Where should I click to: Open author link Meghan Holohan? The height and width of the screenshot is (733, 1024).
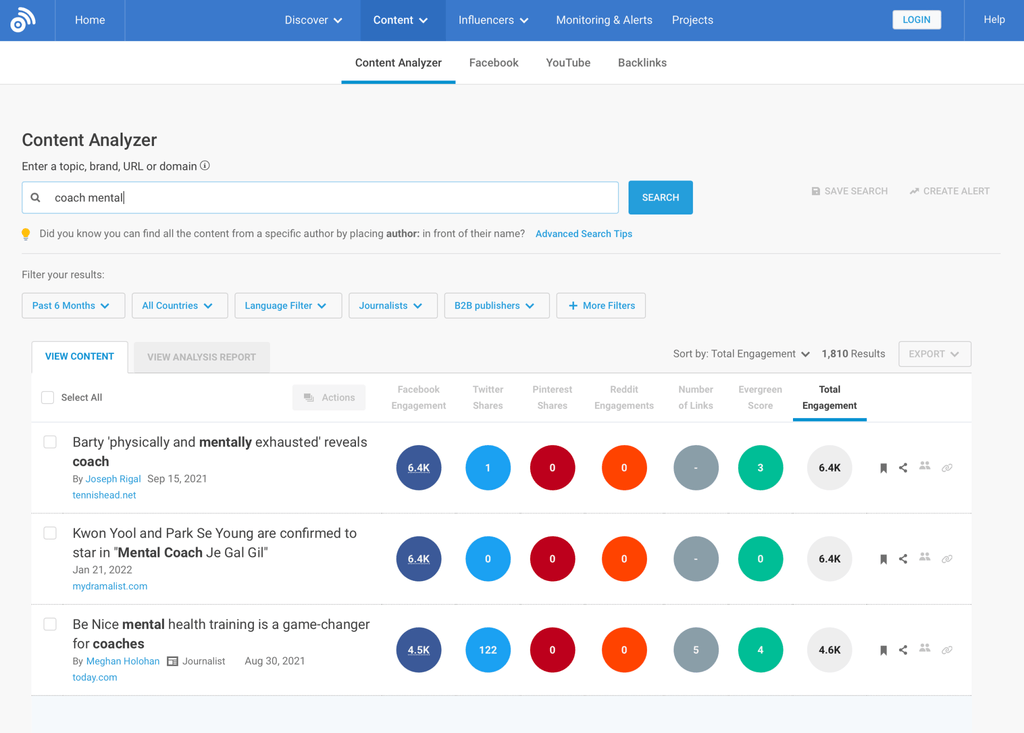(123, 661)
